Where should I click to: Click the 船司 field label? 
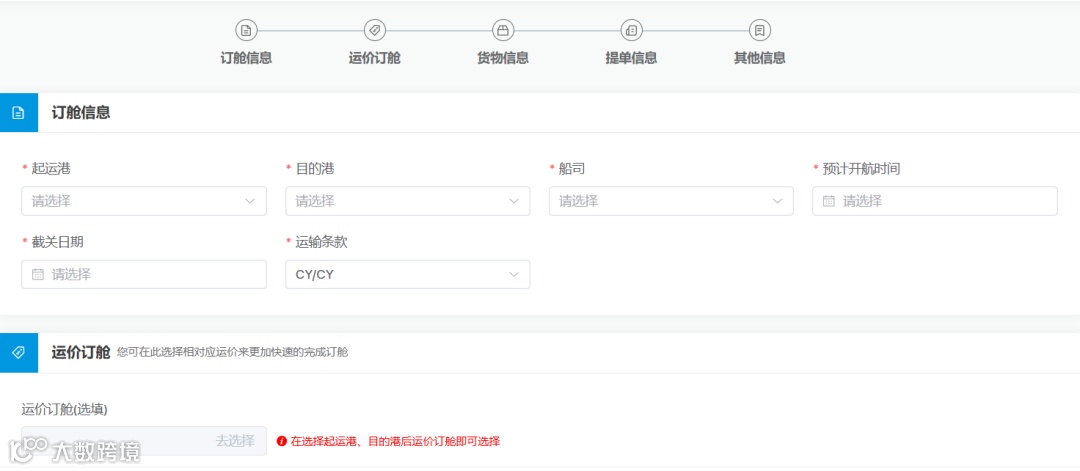[572, 169]
